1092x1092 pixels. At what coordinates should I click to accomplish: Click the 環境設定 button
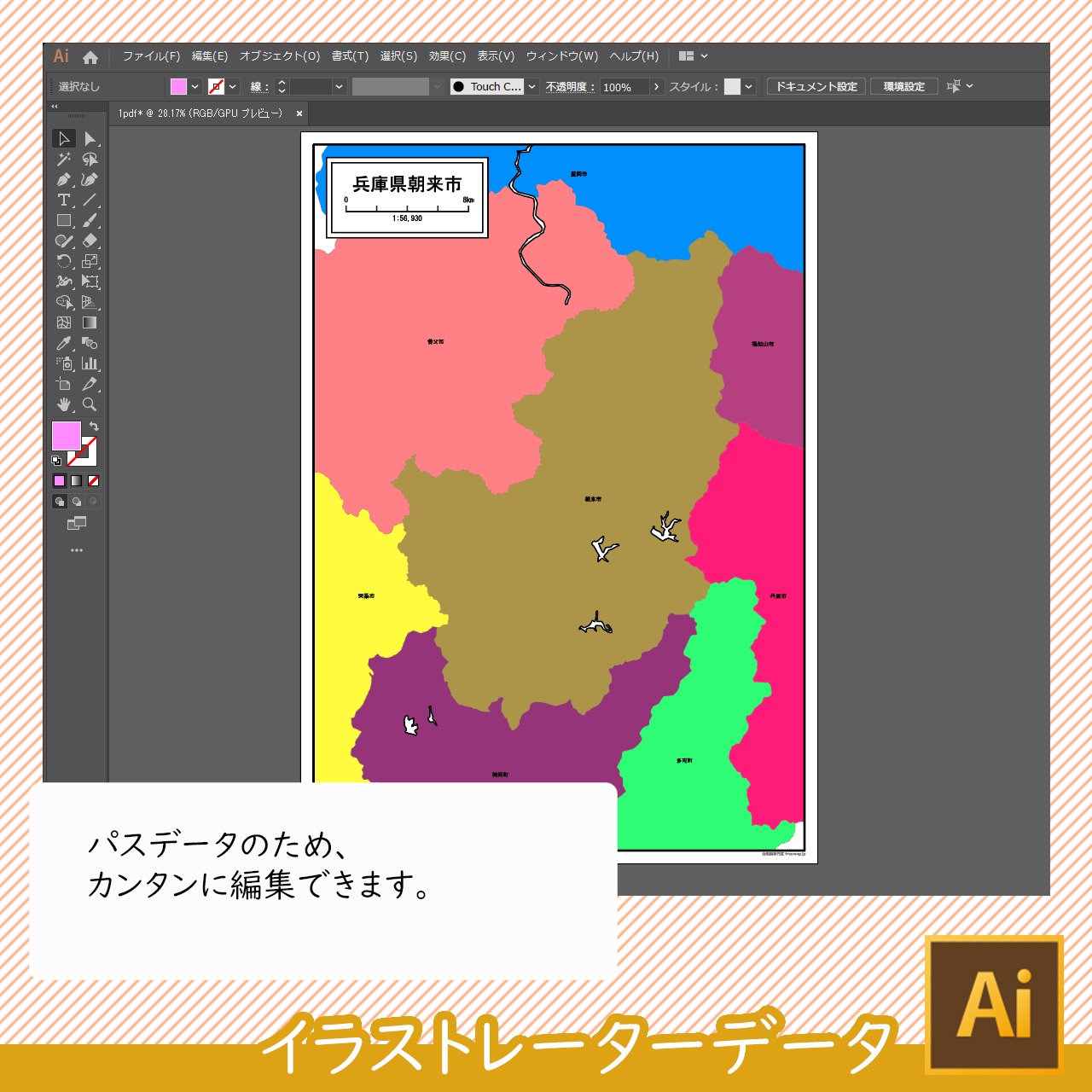[x=904, y=86]
